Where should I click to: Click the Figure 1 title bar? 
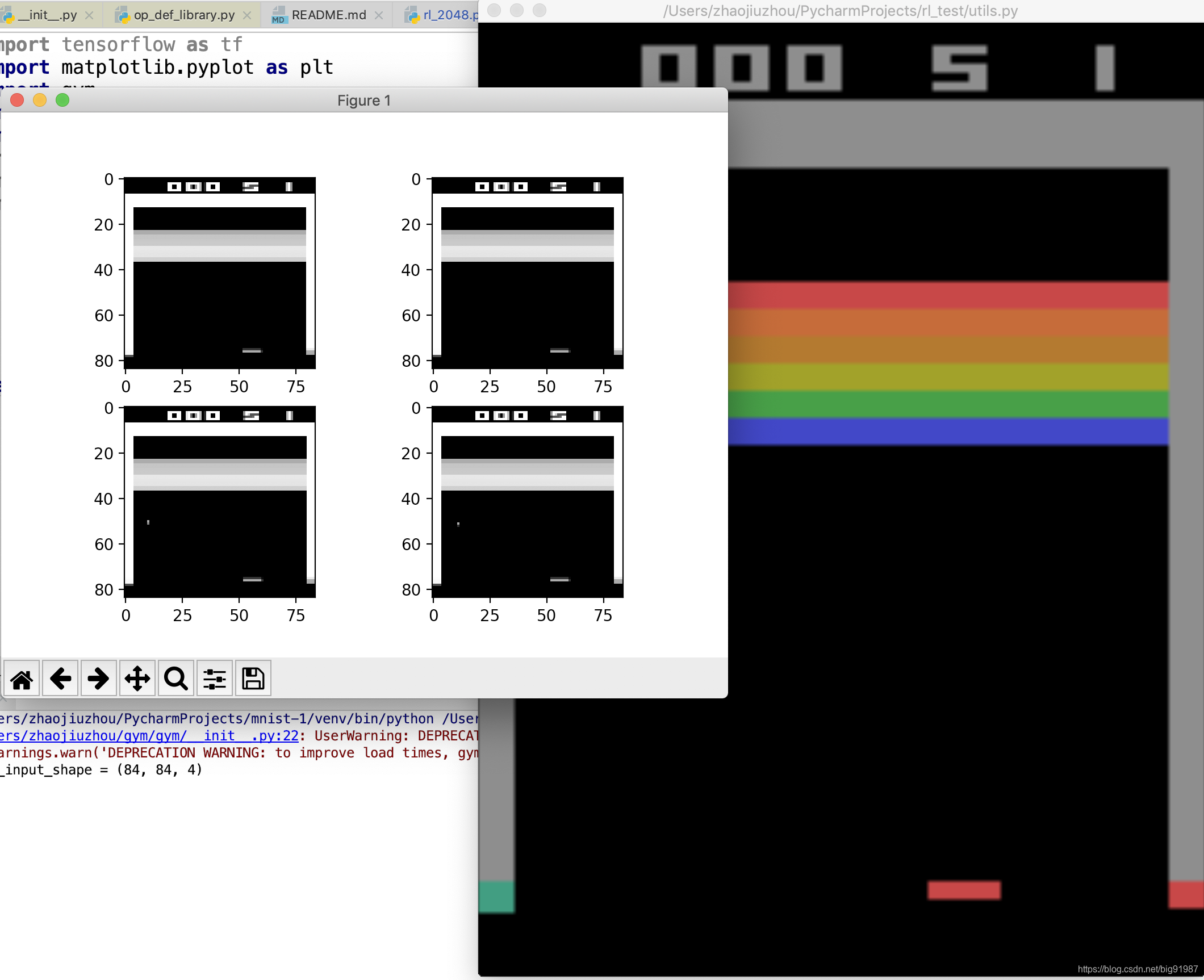click(364, 100)
